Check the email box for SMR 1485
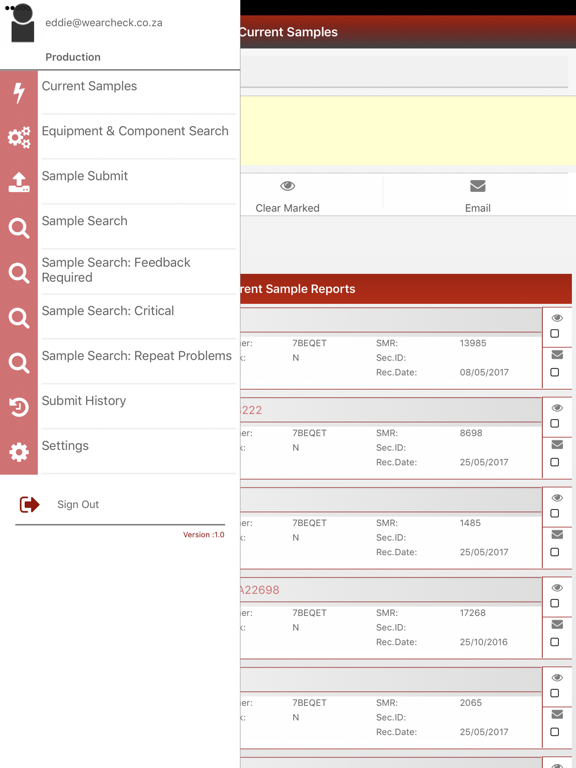Screen dimensions: 576x768 [554, 552]
